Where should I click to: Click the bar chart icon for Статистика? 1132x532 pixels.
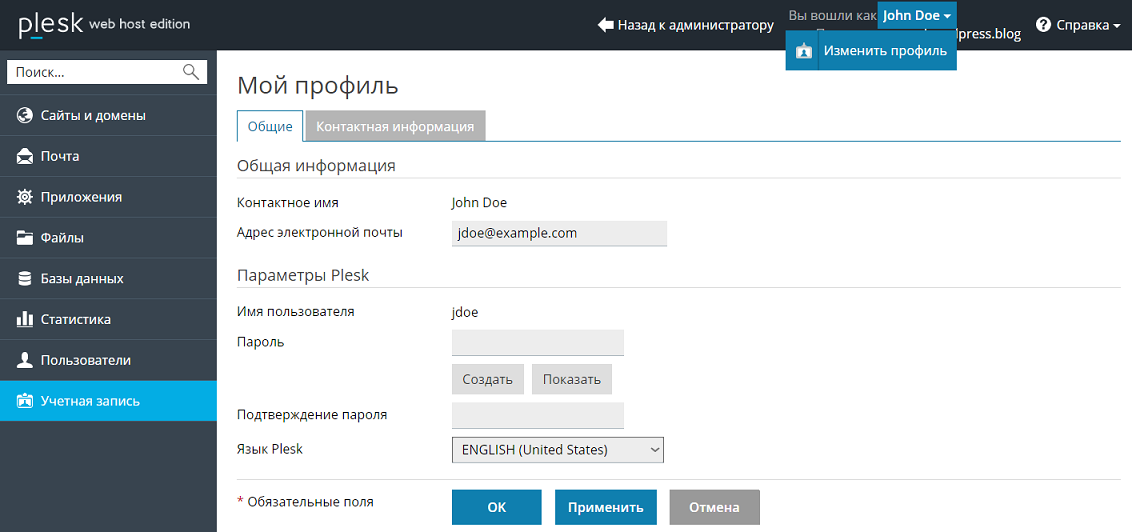[25, 320]
